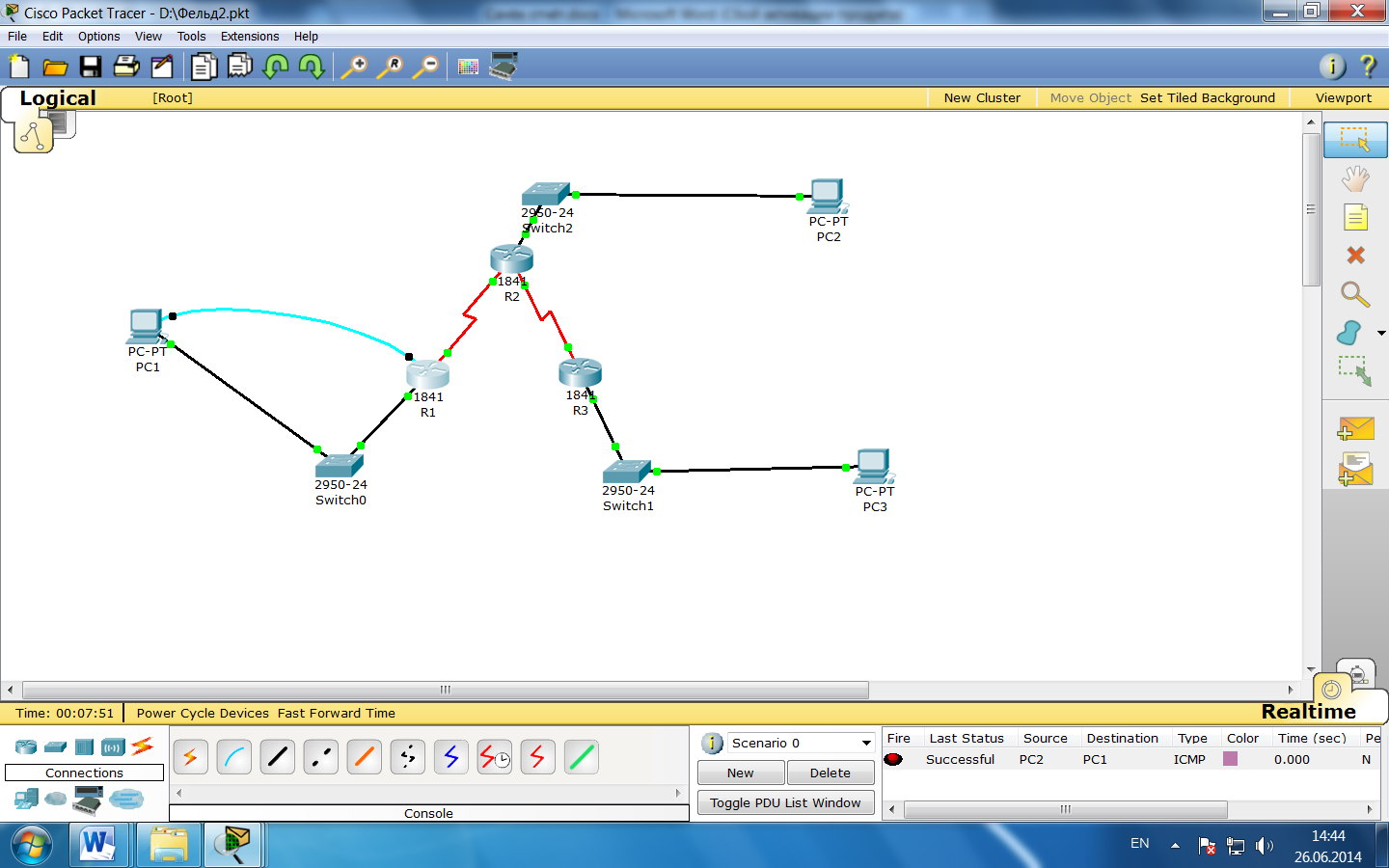Open the custom devices dialog icon
The width and height of the screenshot is (1389, 868).
[x=504, y=67]
